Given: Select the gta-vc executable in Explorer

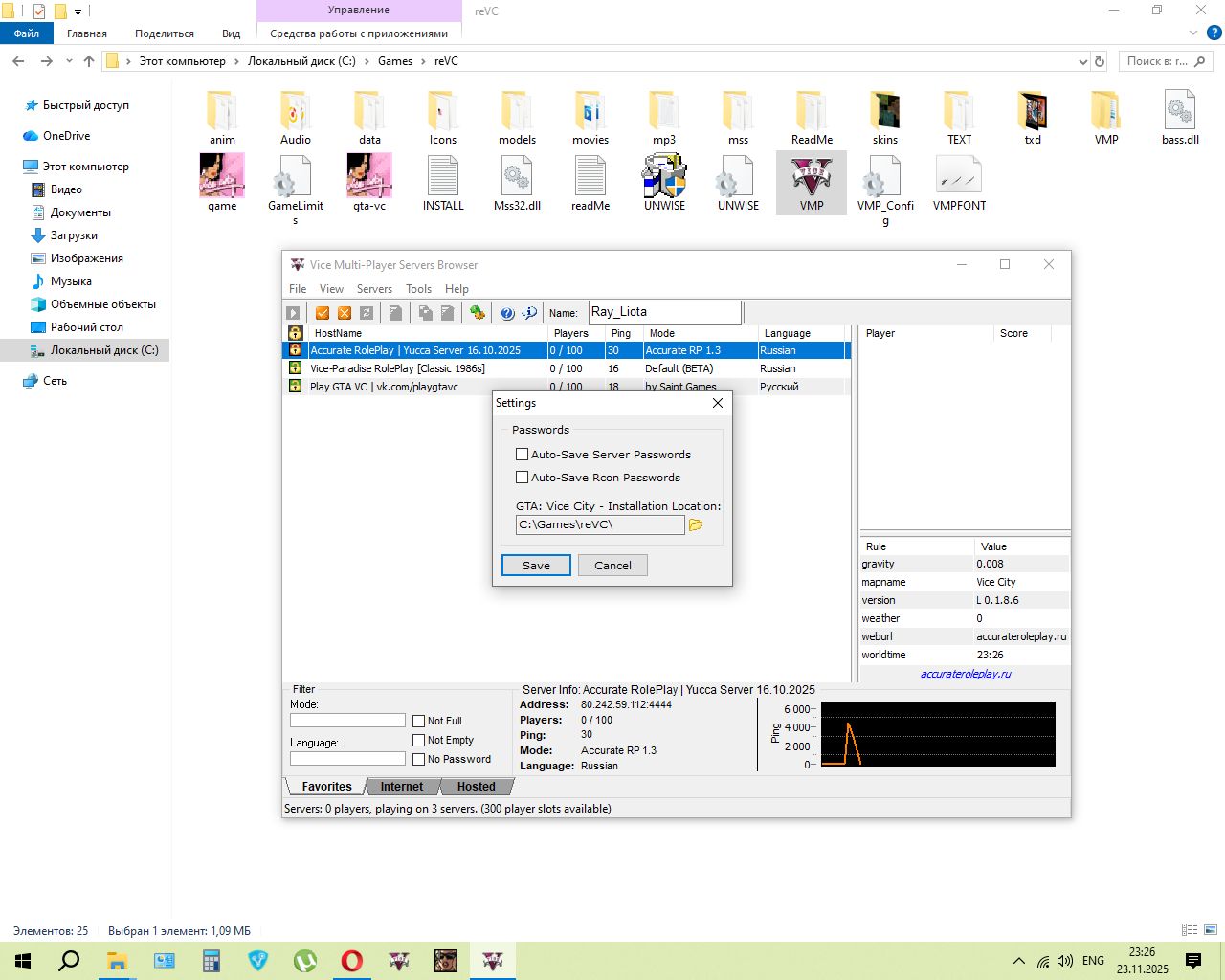Looking at the screenshot, I should pyautogui.click(x=369, y=183).
